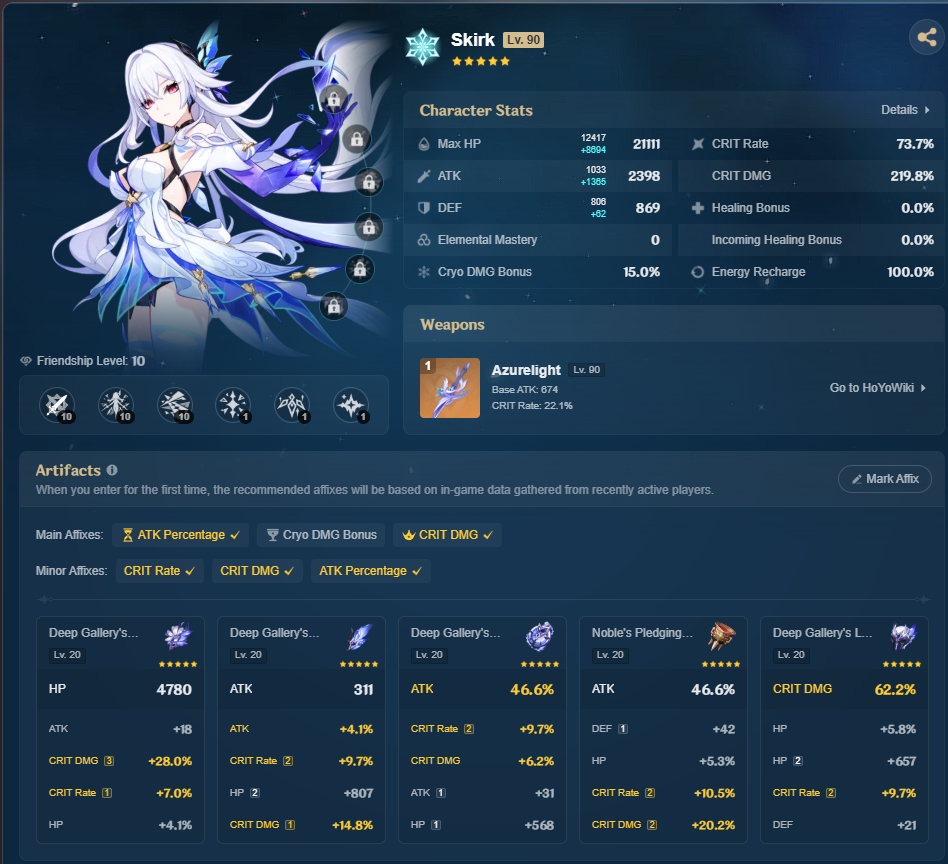Viewport: 948px width, 864px height.
Task: Click the Energy Recharge 100.0% value
Action: [911, 272]
